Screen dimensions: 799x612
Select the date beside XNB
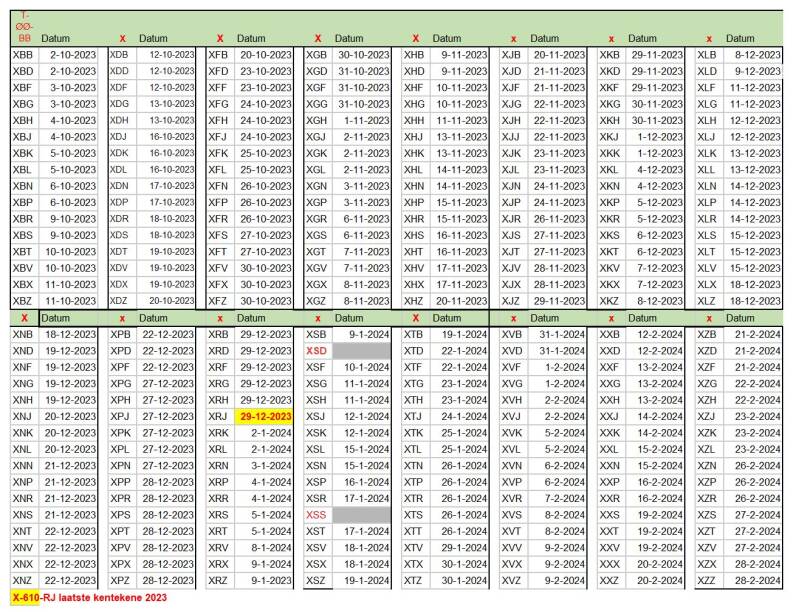click(68, 335)
